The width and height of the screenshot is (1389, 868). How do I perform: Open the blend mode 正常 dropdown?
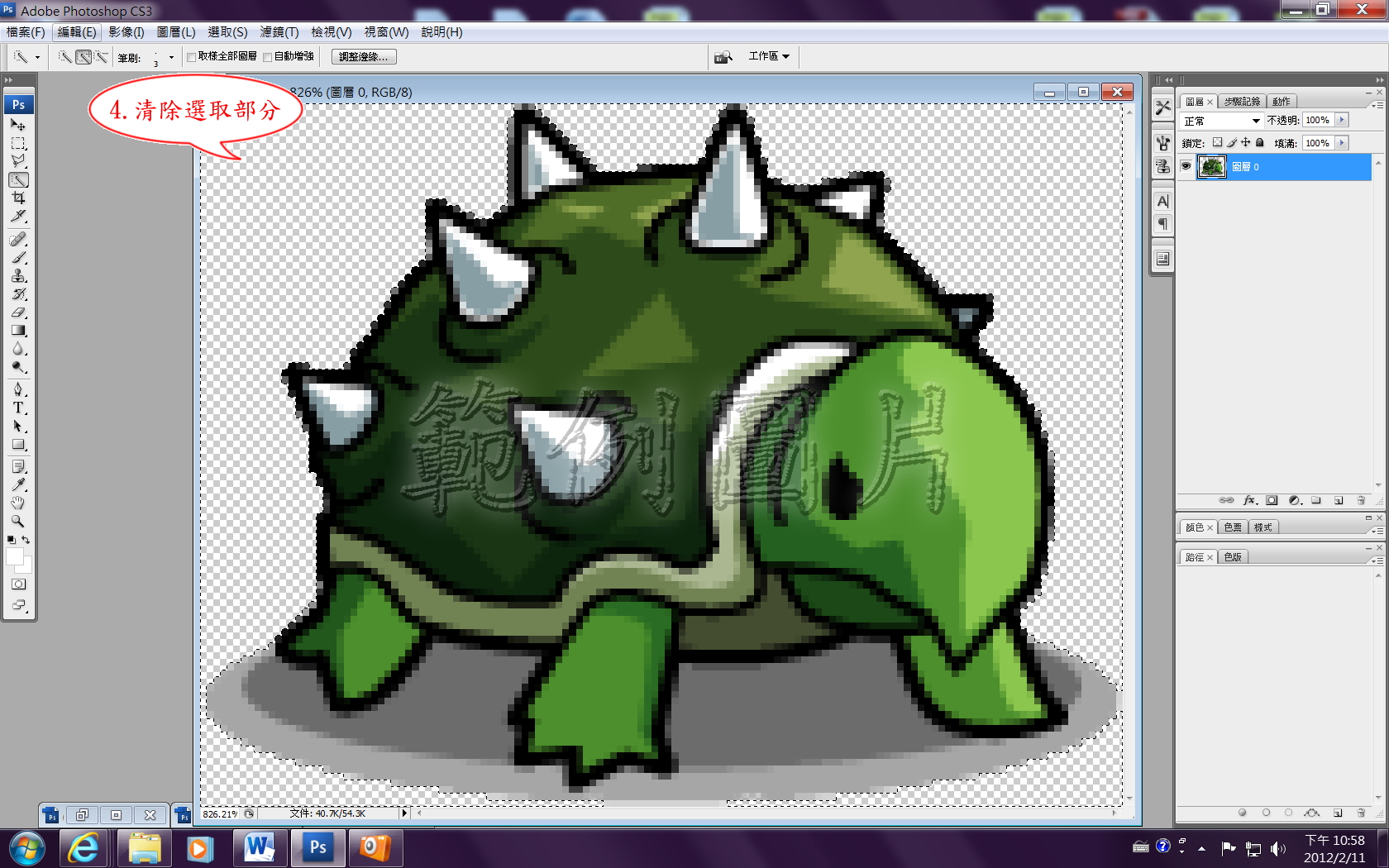[1222, 121]
